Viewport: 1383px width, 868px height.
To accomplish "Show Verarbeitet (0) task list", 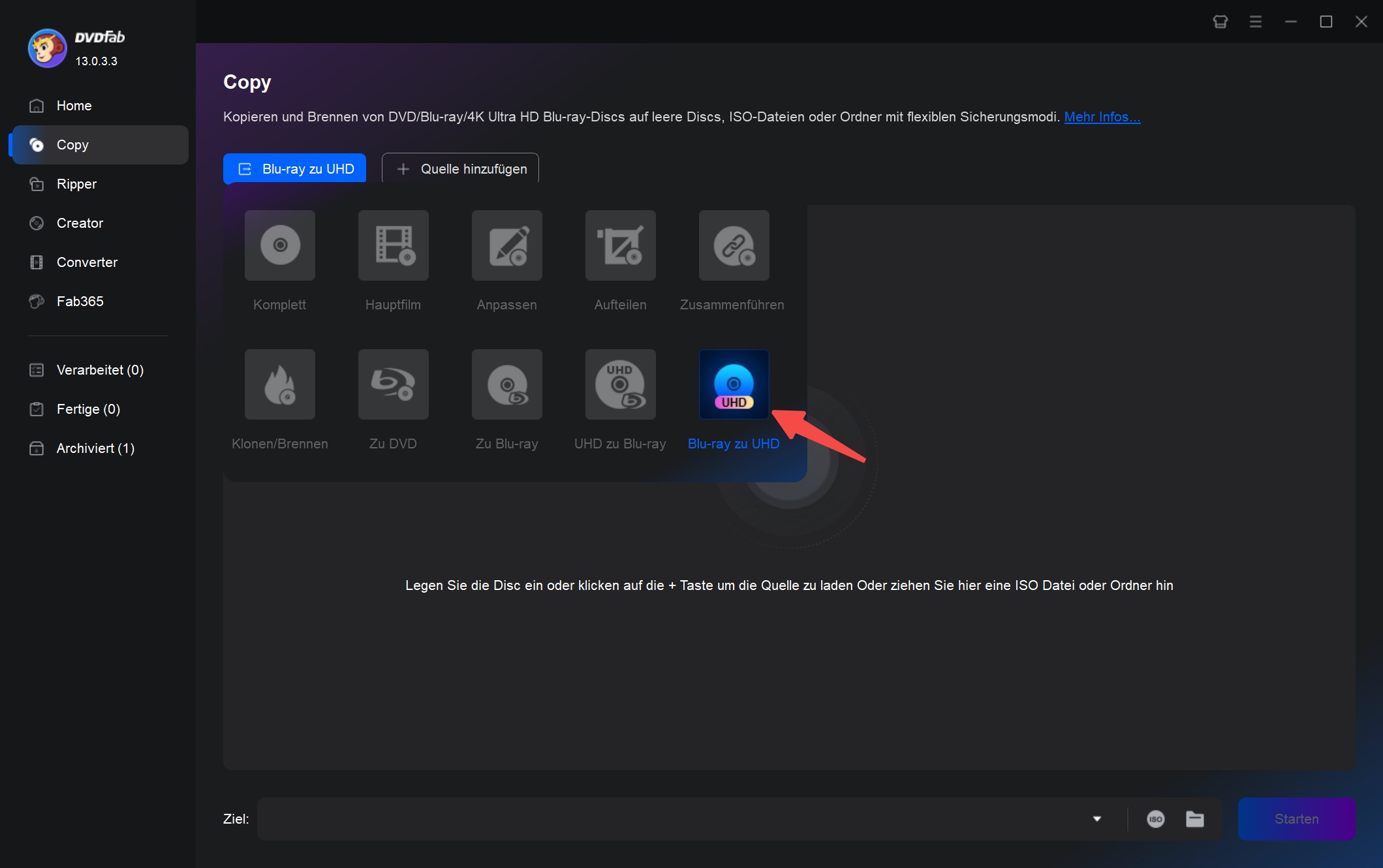I will coord(100,370).
